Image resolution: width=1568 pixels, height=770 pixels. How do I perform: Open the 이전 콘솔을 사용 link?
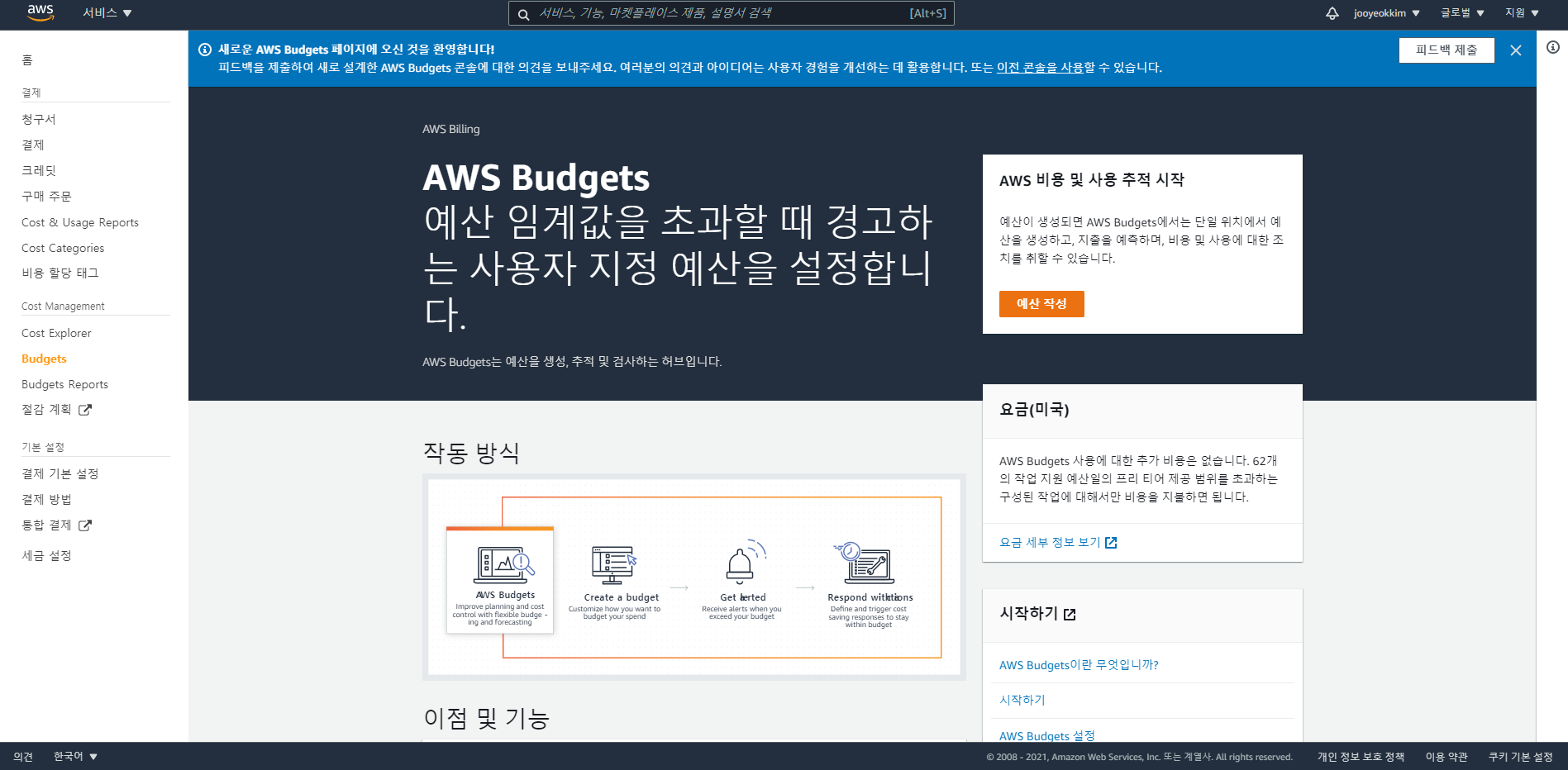click(x=1040, y=68)
